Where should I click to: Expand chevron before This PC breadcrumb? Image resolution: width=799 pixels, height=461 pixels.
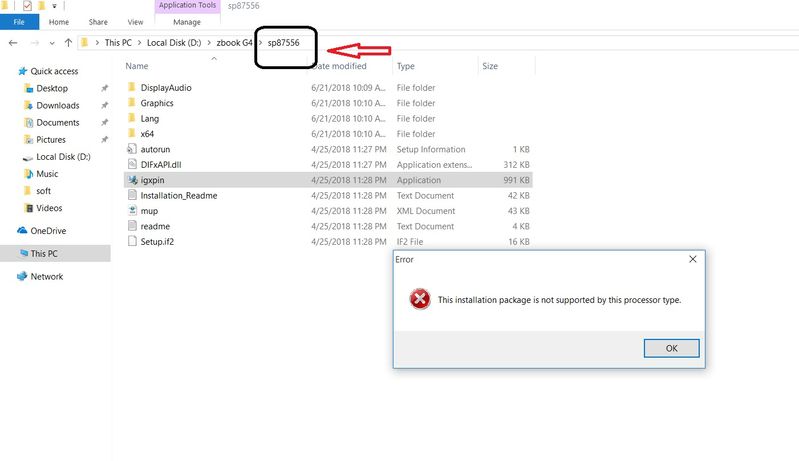coord(97,43)
